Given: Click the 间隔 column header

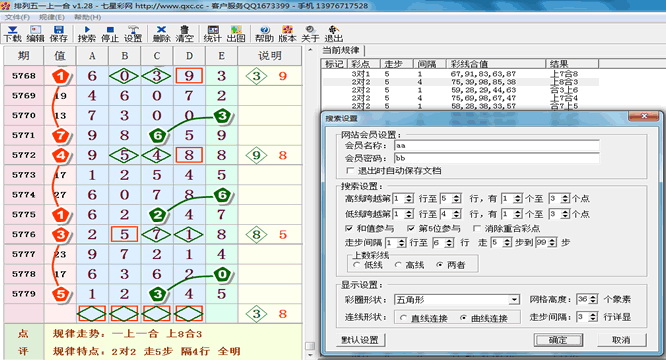Looking at the screenshot, I should [x=430, y=64].
